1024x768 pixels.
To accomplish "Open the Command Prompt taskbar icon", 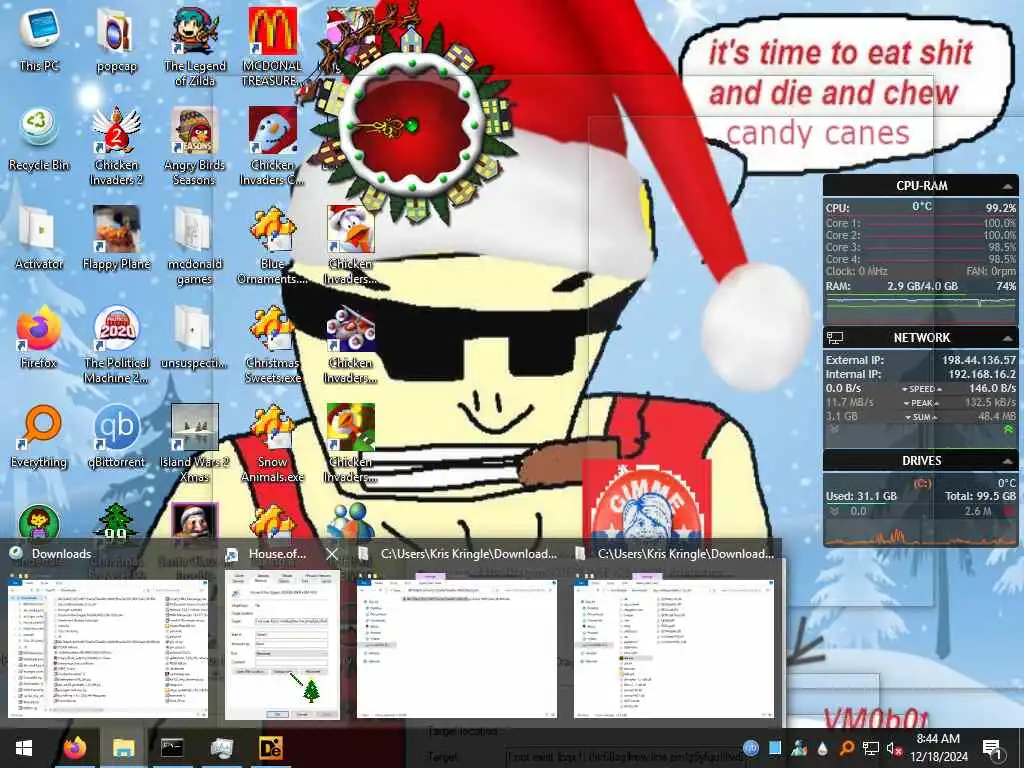I will pyautogui.click(x=172, y=748).
